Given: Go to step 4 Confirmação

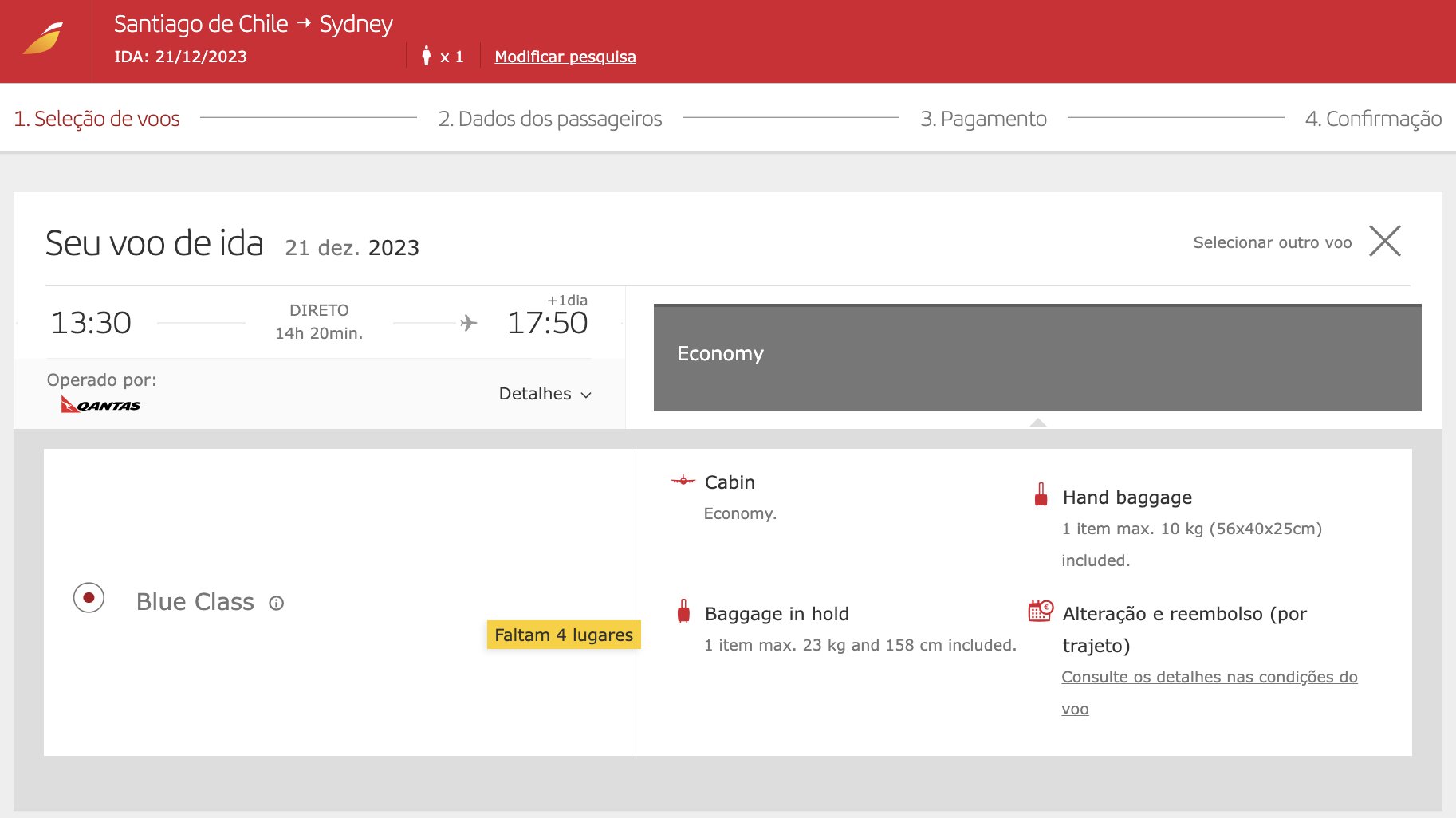Looking at the screenshot, I should point(1373,119).
